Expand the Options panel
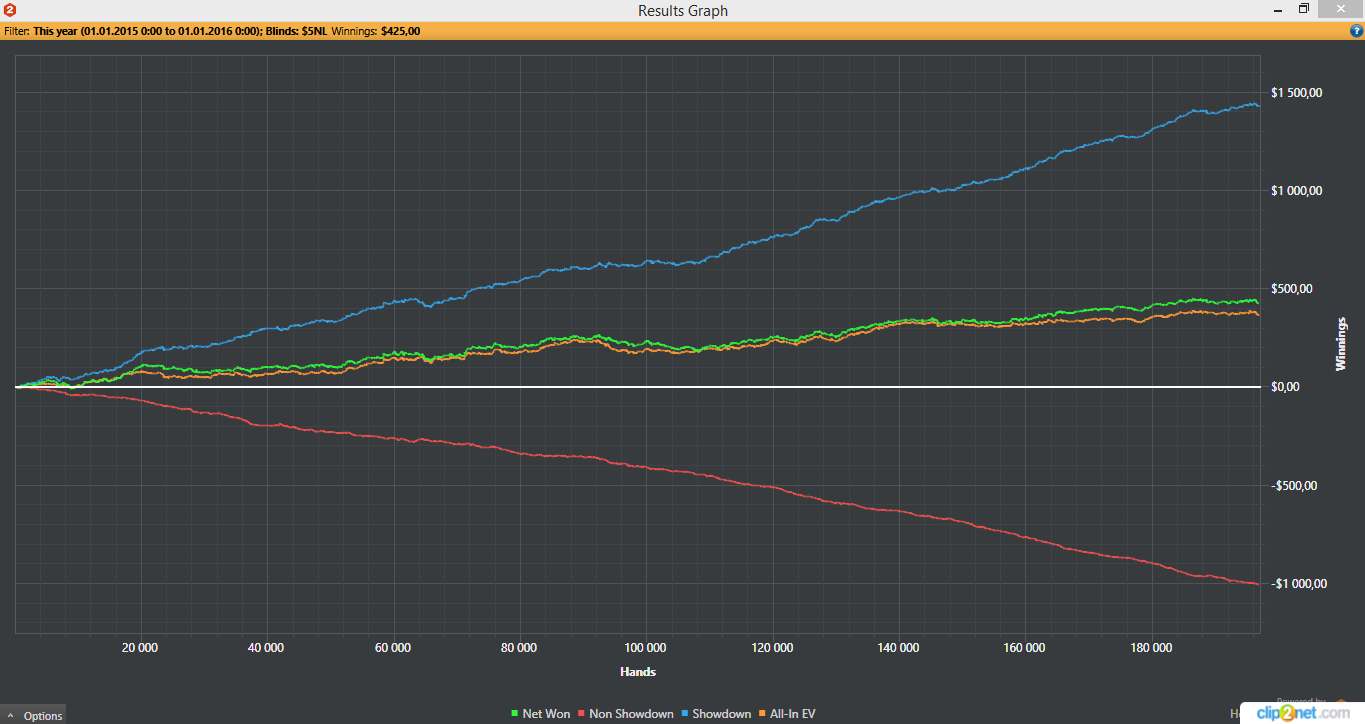The height and width of the screenshot is (724, 1365). (33, 715)
